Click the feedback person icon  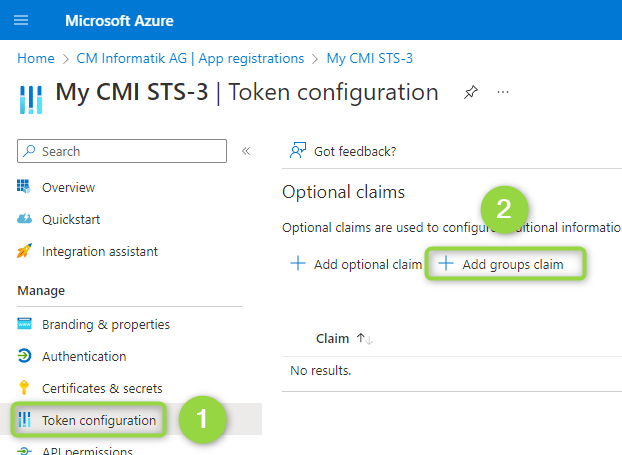(x=298, y=150)
